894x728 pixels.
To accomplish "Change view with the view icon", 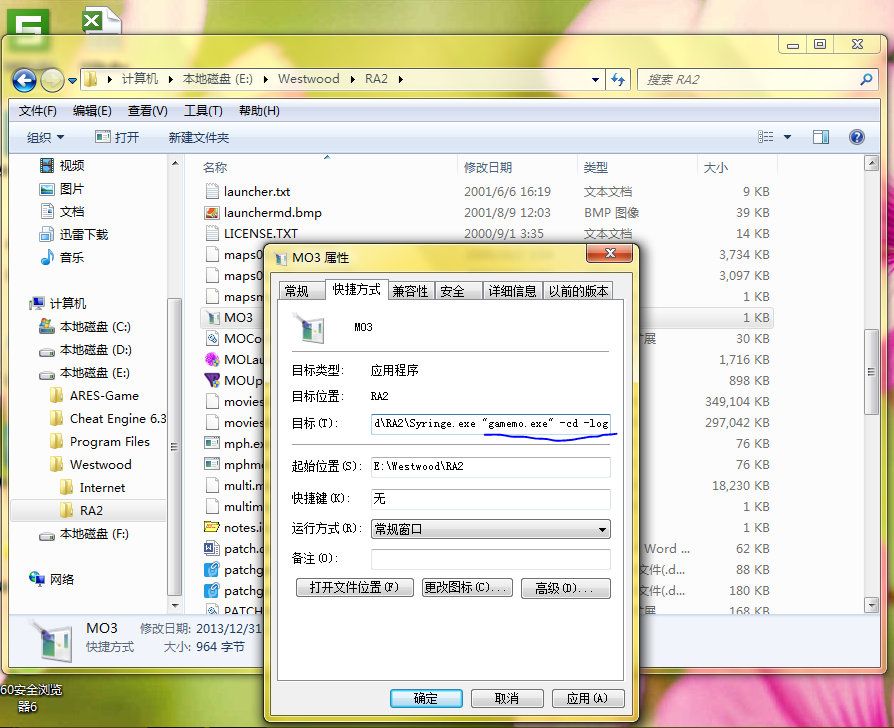I will click(766, 137).
